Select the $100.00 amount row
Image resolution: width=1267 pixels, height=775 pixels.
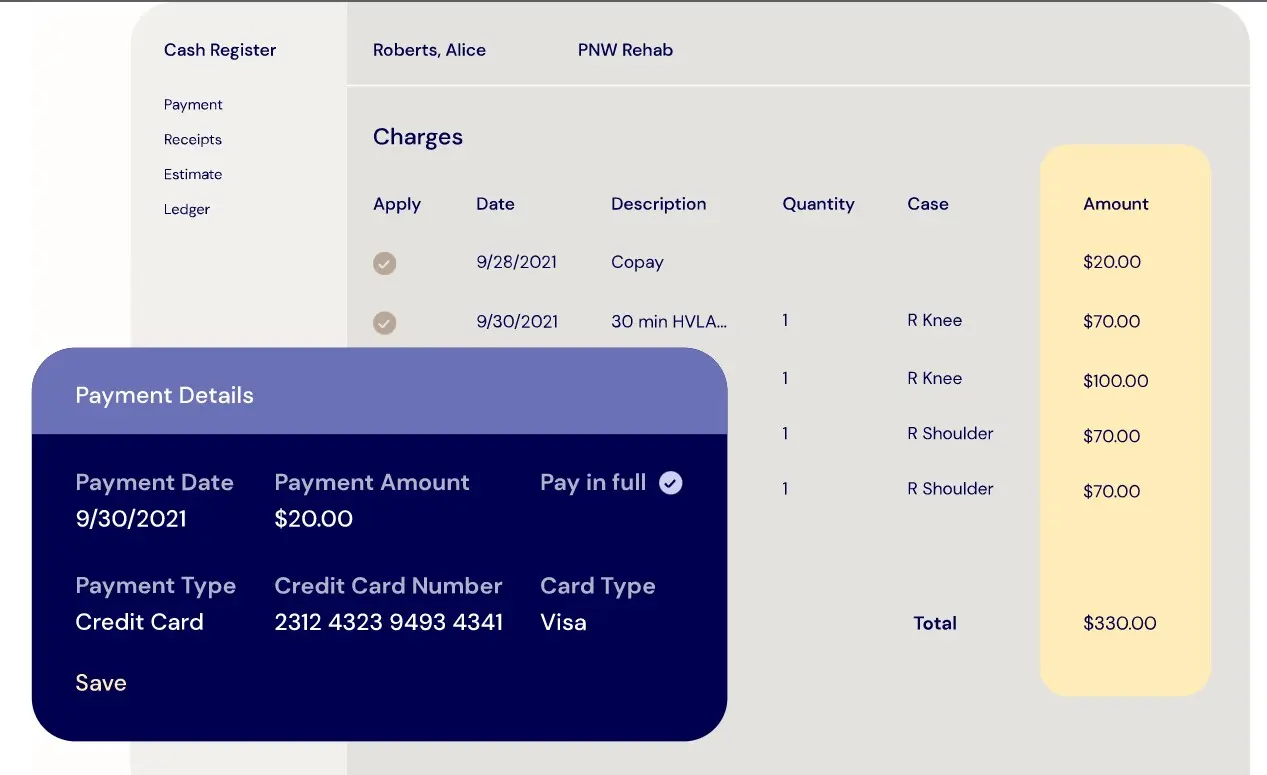point(1115,381)
